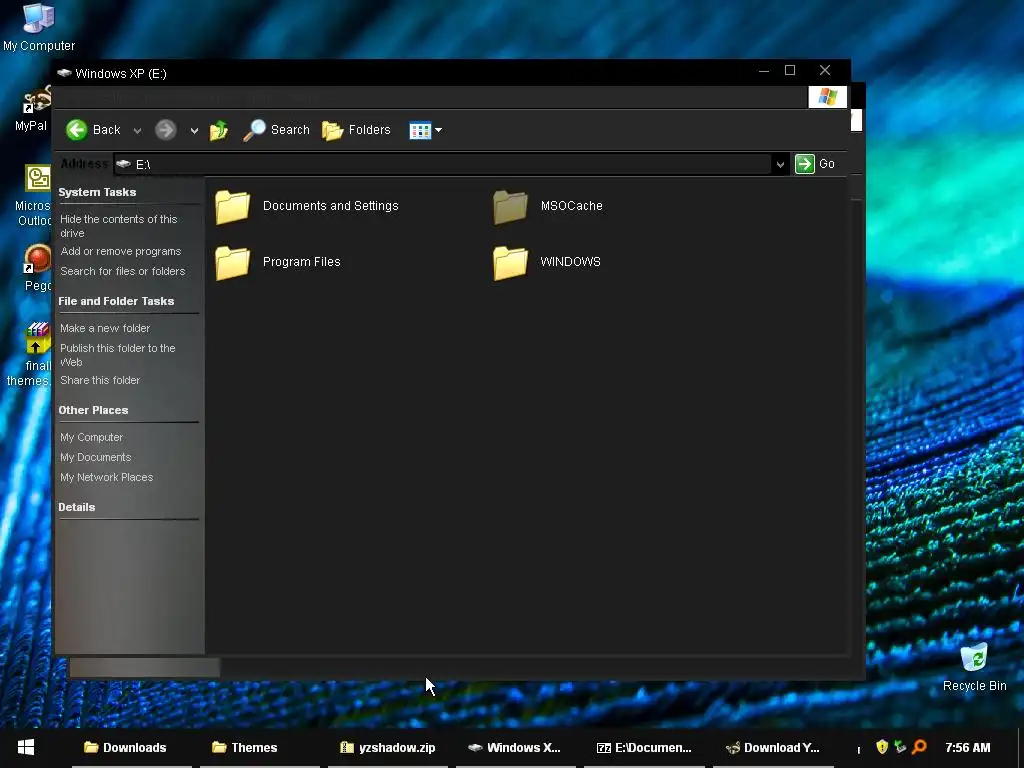Open the Views dropdown arrow
The image size is (1024, 768).
438,131
